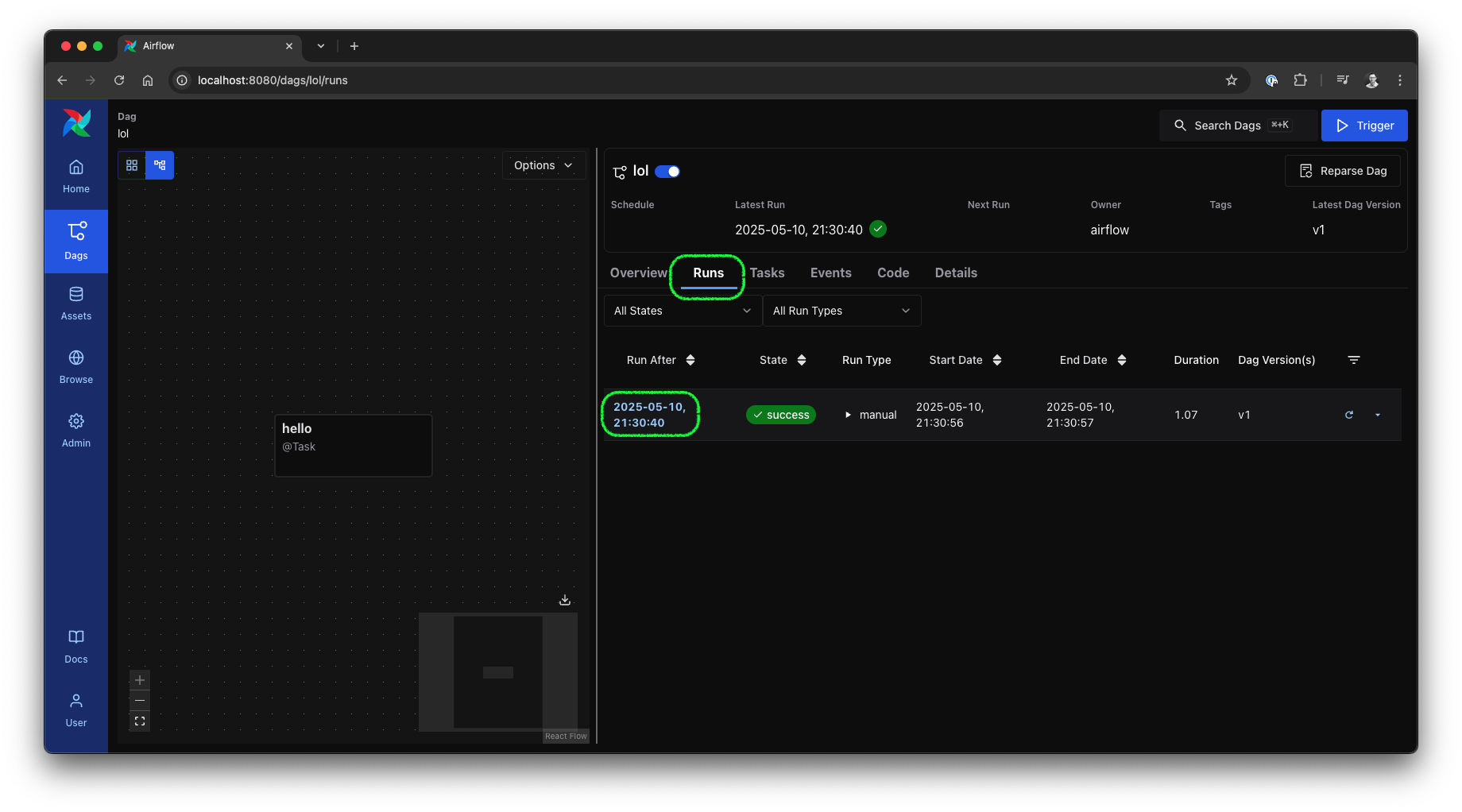Open the Admin section
Image resolution: width=1462 pixels, height=812 pixels.
coord(75,430)
